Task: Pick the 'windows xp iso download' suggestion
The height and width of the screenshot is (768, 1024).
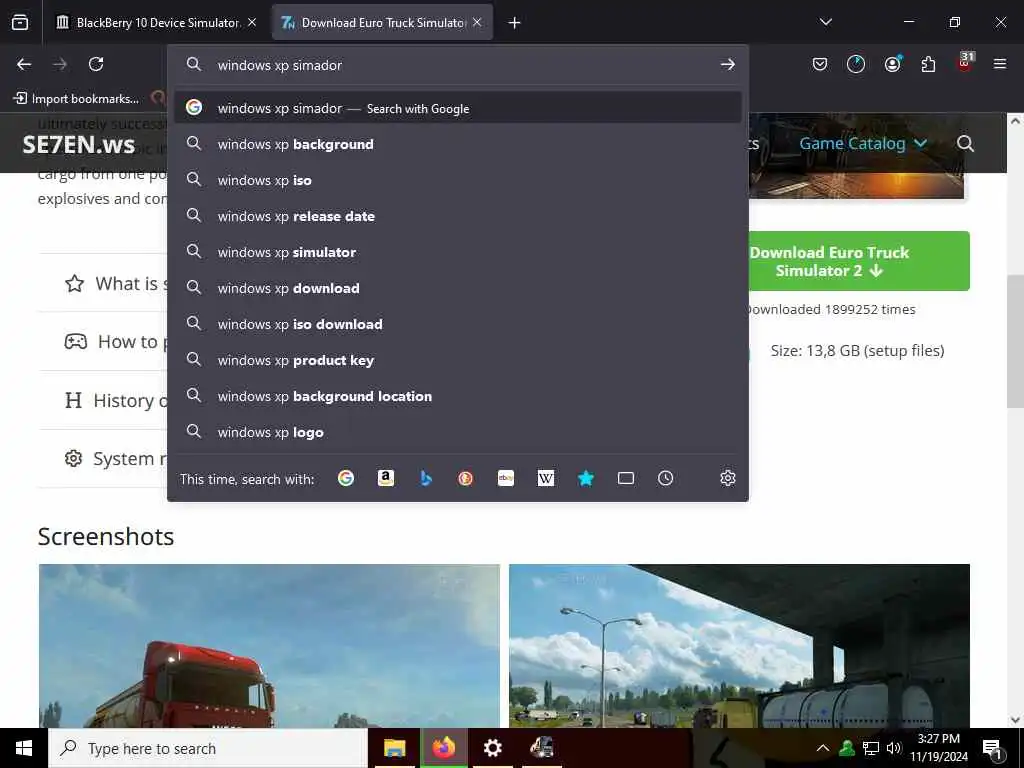Action: coord(458,323)
